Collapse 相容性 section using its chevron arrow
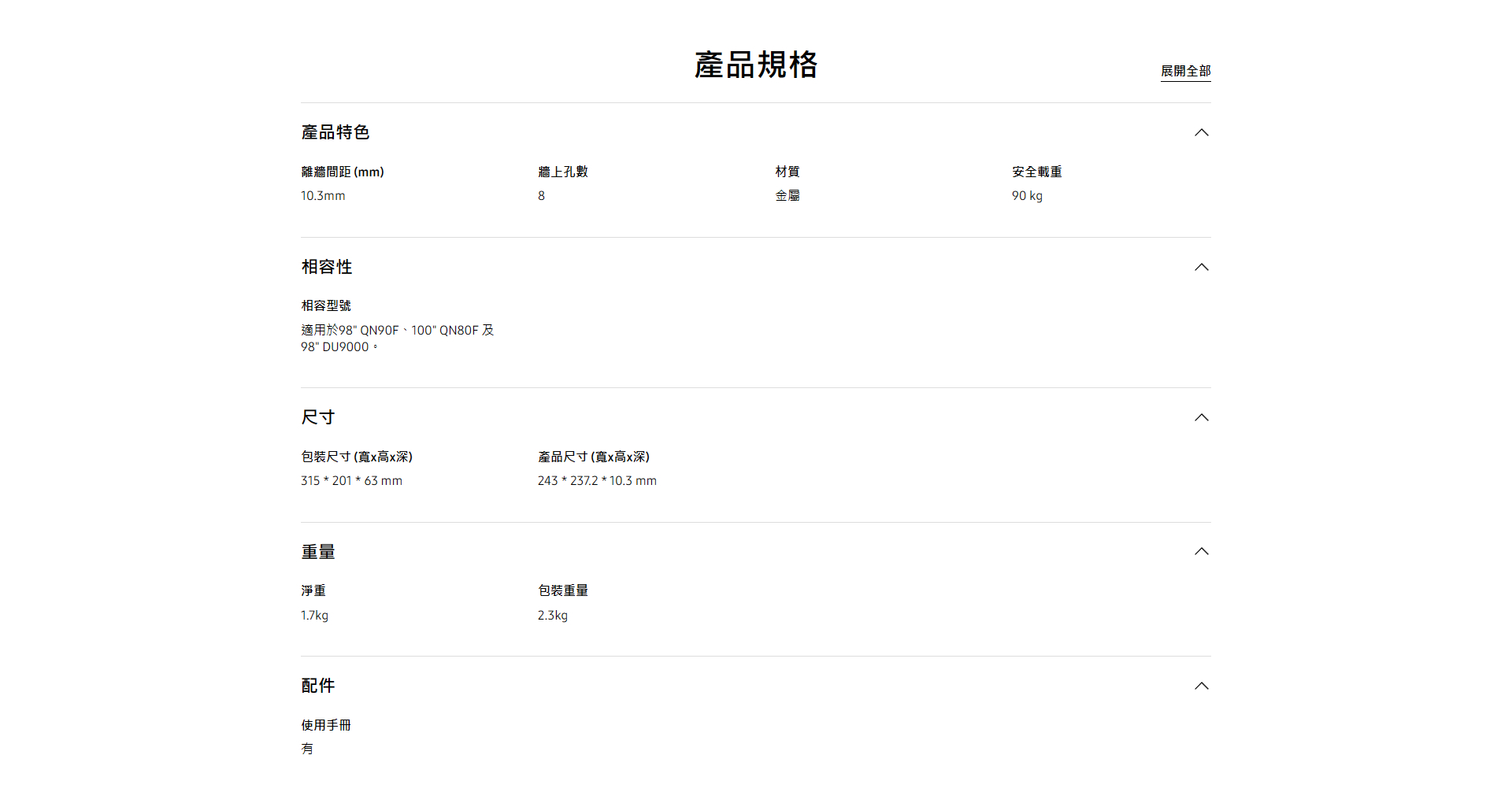The height and width of the screenshot is (803, 1512). coord(1201,267)
